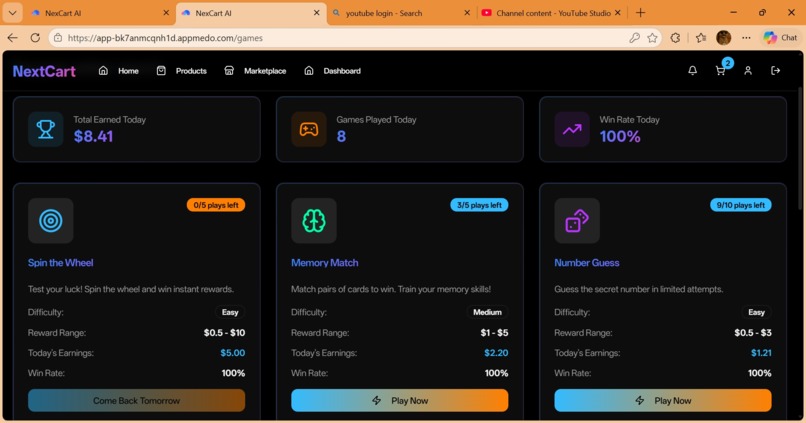The image size is (806, 423).
Task: Open the shopping cart with 2 items
Action: click(x=721, y=71)
